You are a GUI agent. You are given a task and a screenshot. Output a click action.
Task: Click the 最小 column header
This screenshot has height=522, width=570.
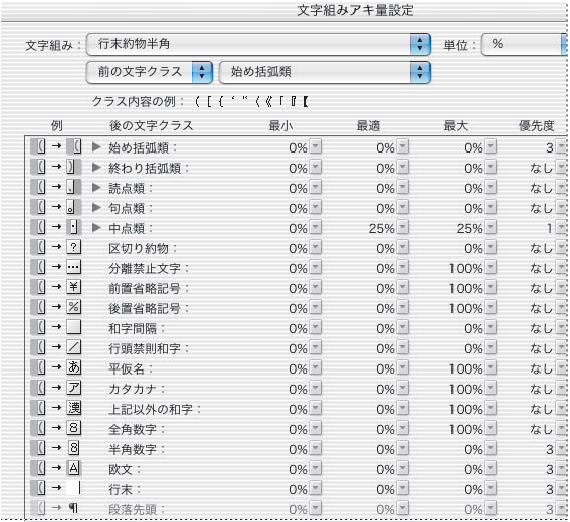coord(280,125)
